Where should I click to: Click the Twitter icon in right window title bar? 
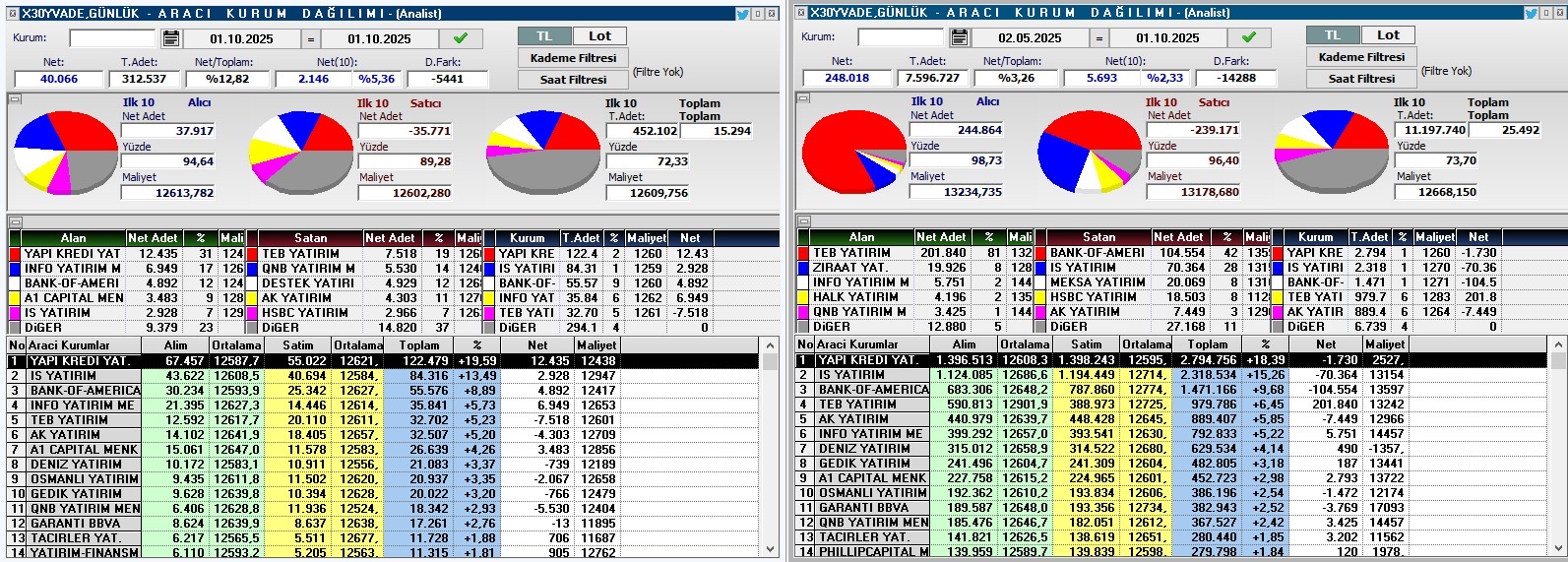click(1532, 13)
